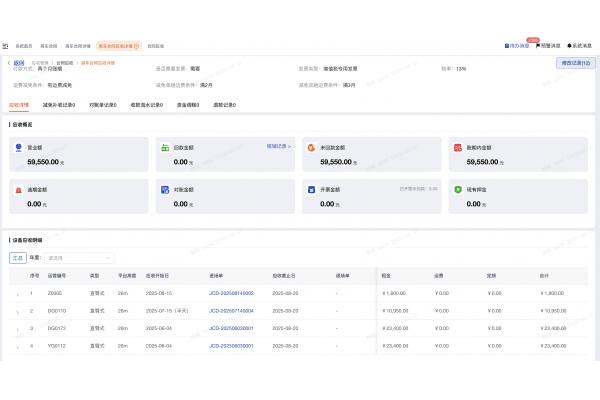The width and height of the screenshot is (600, 400).
Task: Click the 现有押金 green shield icon
Action: [x=457, y=189]
